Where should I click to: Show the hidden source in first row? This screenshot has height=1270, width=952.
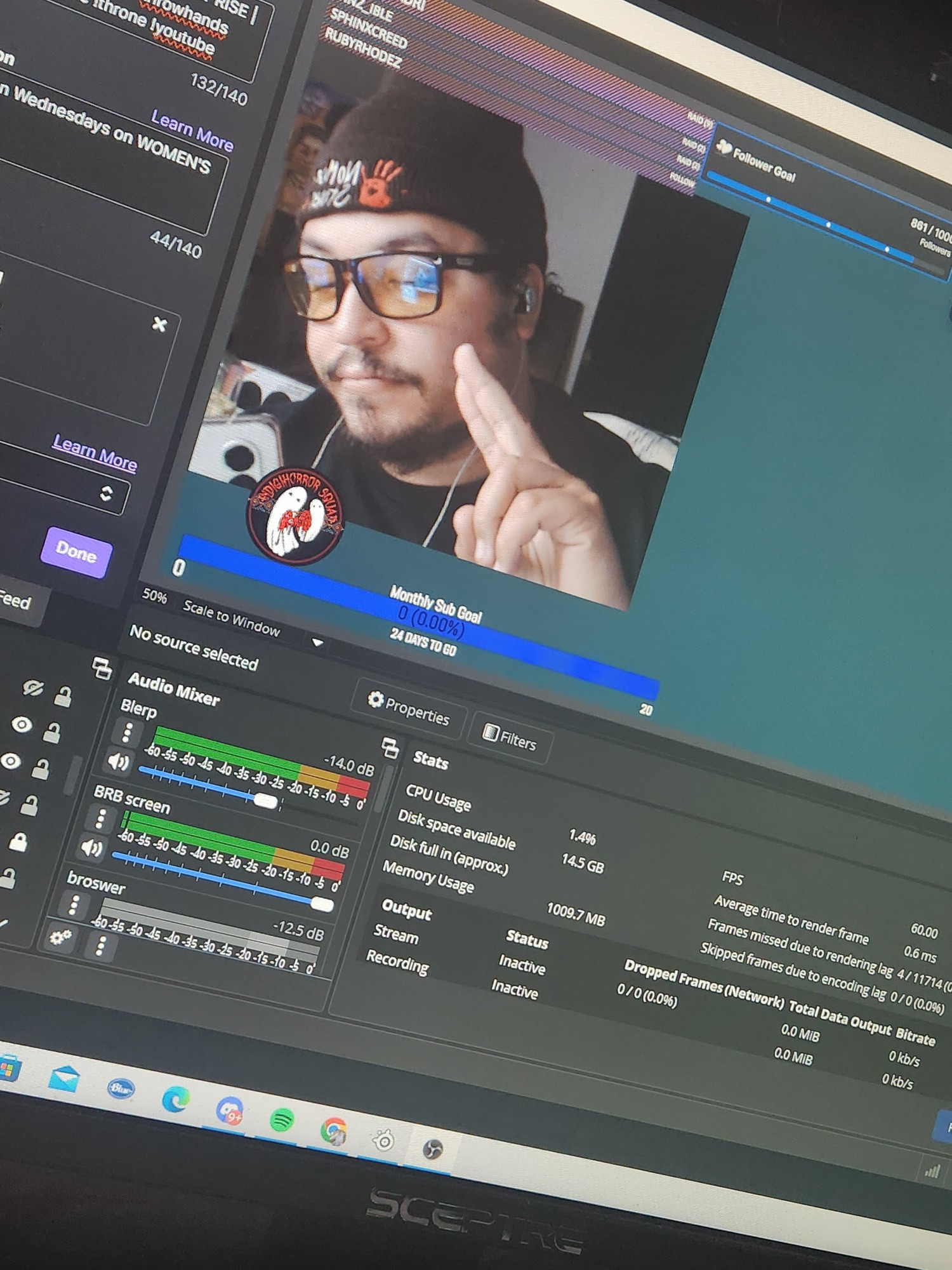[32, 688]
